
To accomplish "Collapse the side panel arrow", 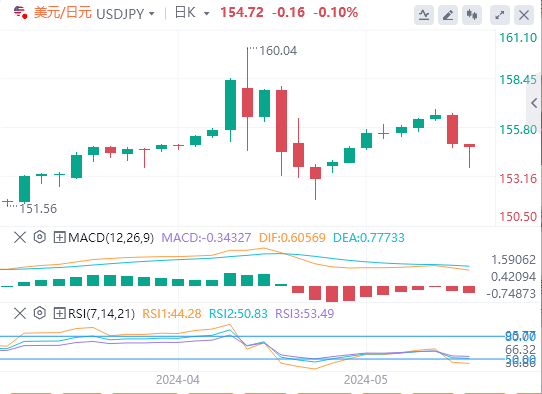I will 534,103.
